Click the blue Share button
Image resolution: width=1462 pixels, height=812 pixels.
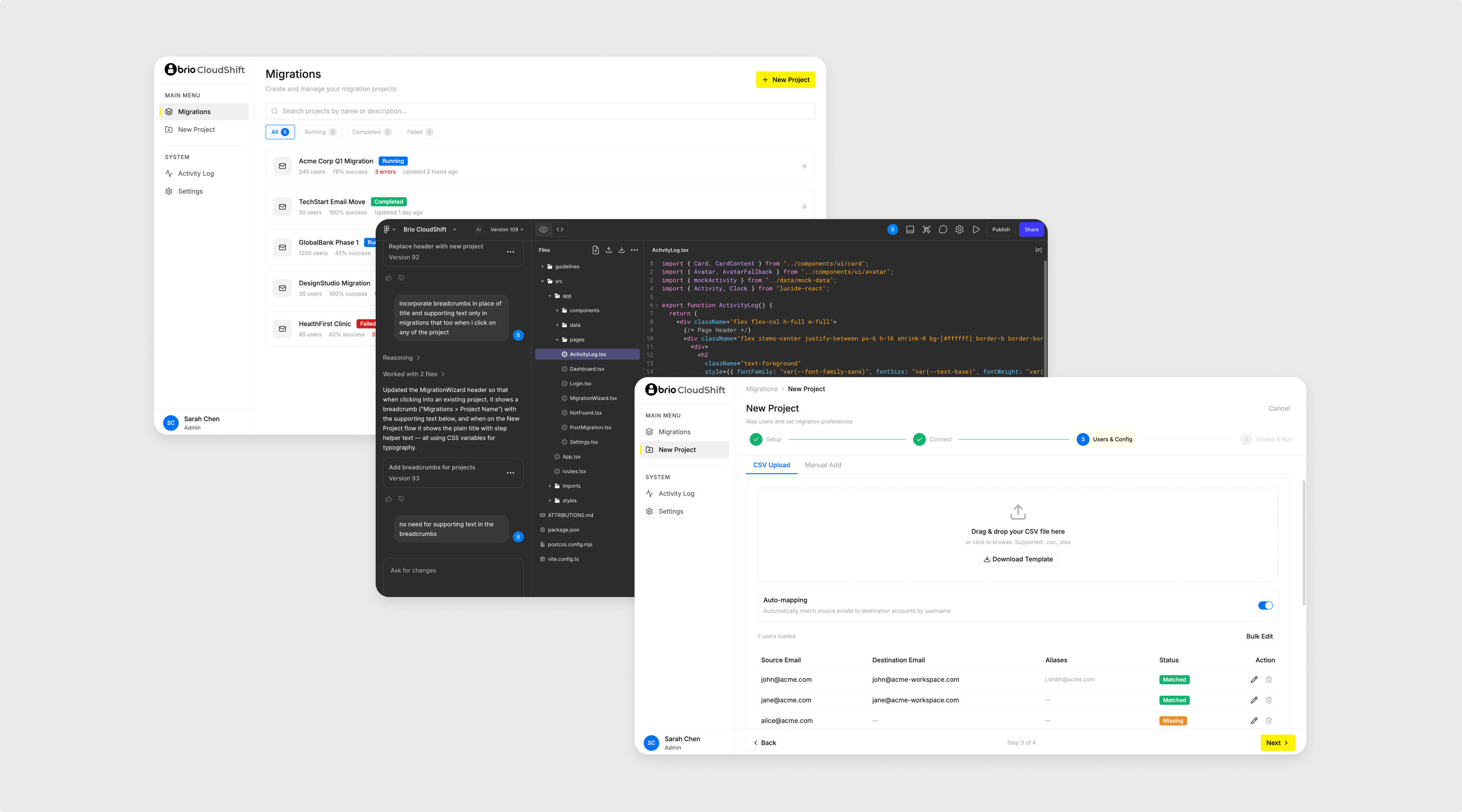tap(1031, 229)
